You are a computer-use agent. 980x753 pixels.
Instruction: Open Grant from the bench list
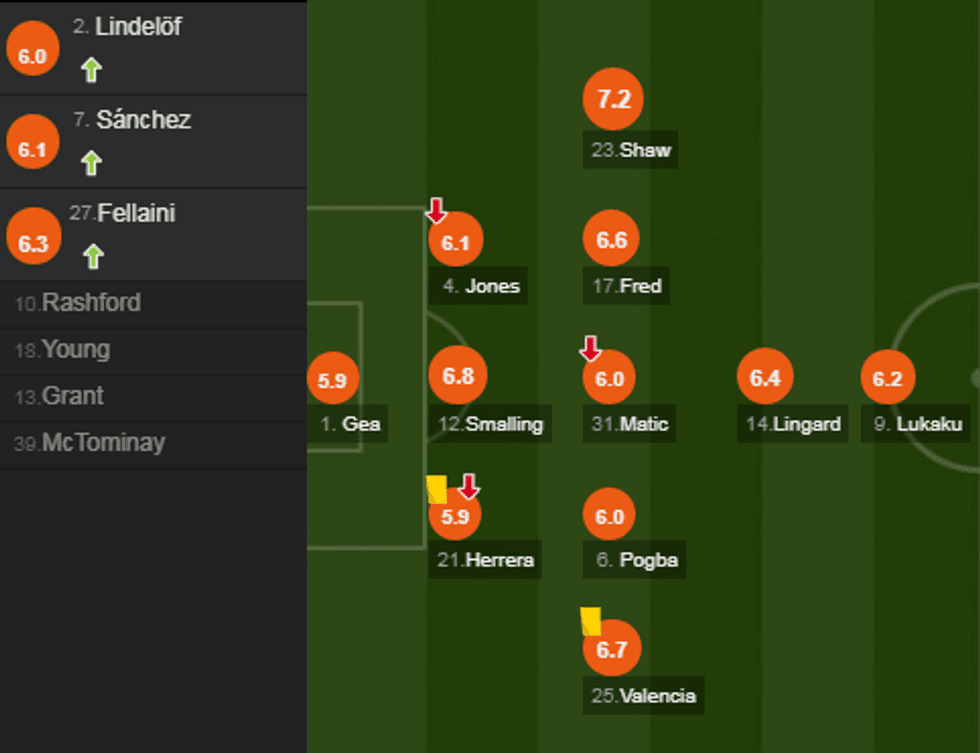click(60, 396)
